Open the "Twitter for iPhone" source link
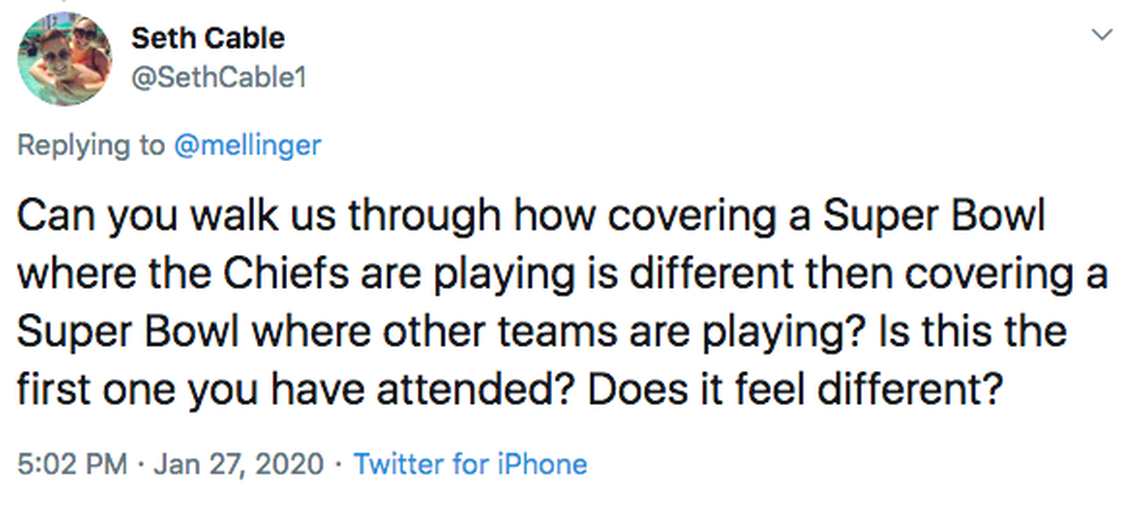 pos(470,464)
